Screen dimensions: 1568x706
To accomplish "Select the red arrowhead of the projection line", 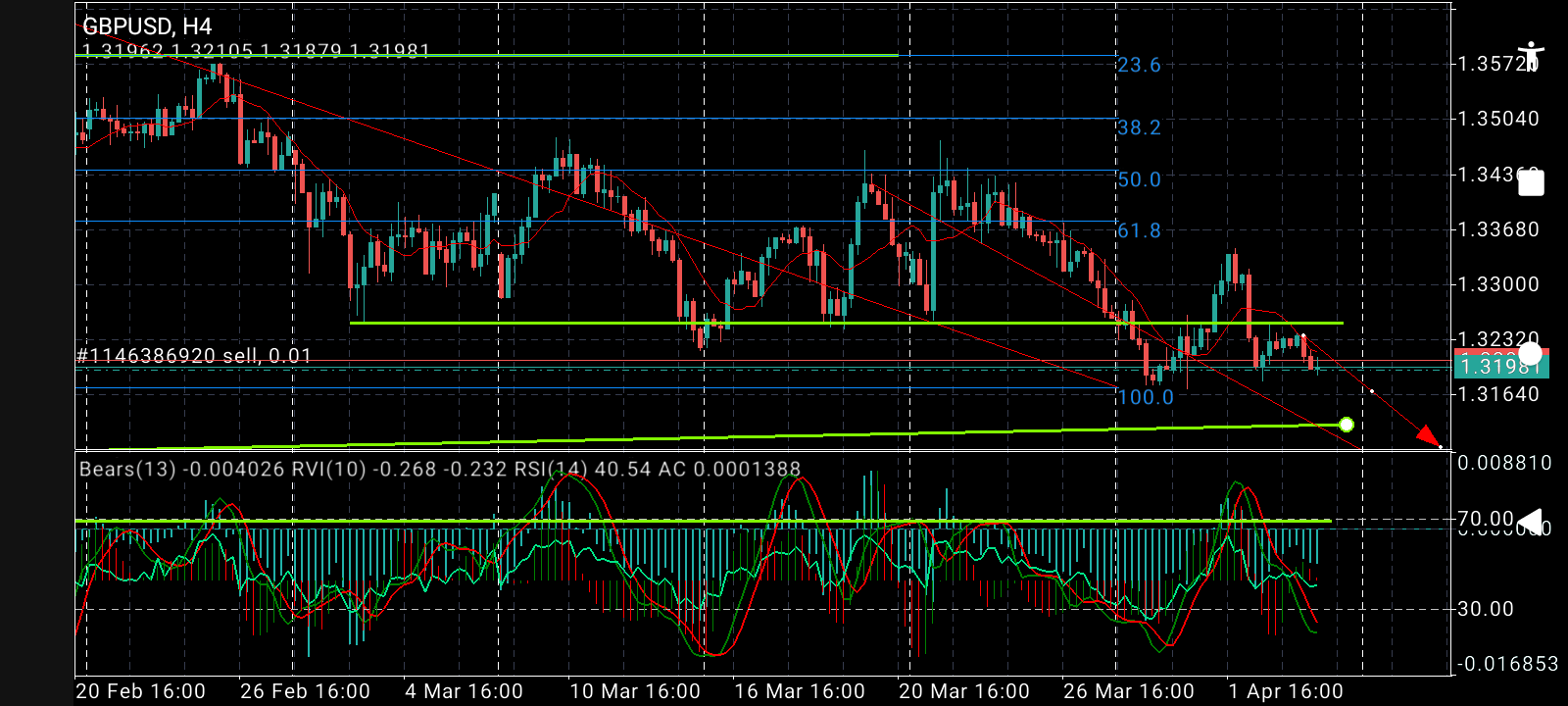I will (x=1429, y=436).
